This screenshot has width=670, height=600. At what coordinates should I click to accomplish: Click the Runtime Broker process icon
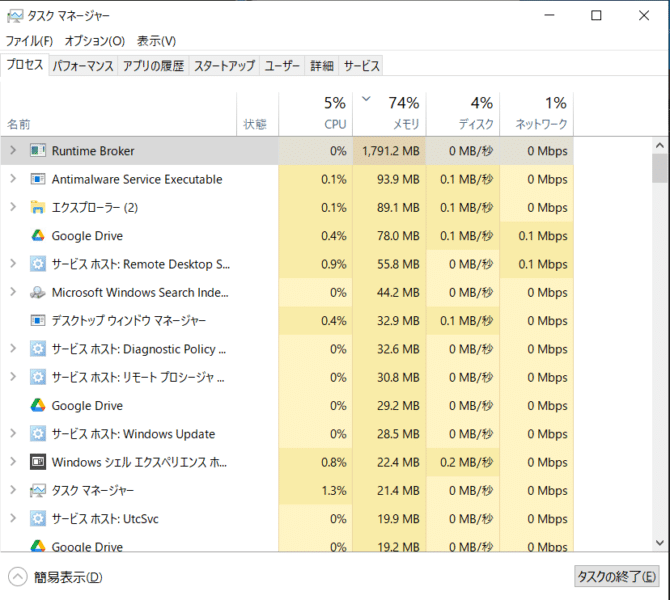pyautogui.click(x=38, y=151)
